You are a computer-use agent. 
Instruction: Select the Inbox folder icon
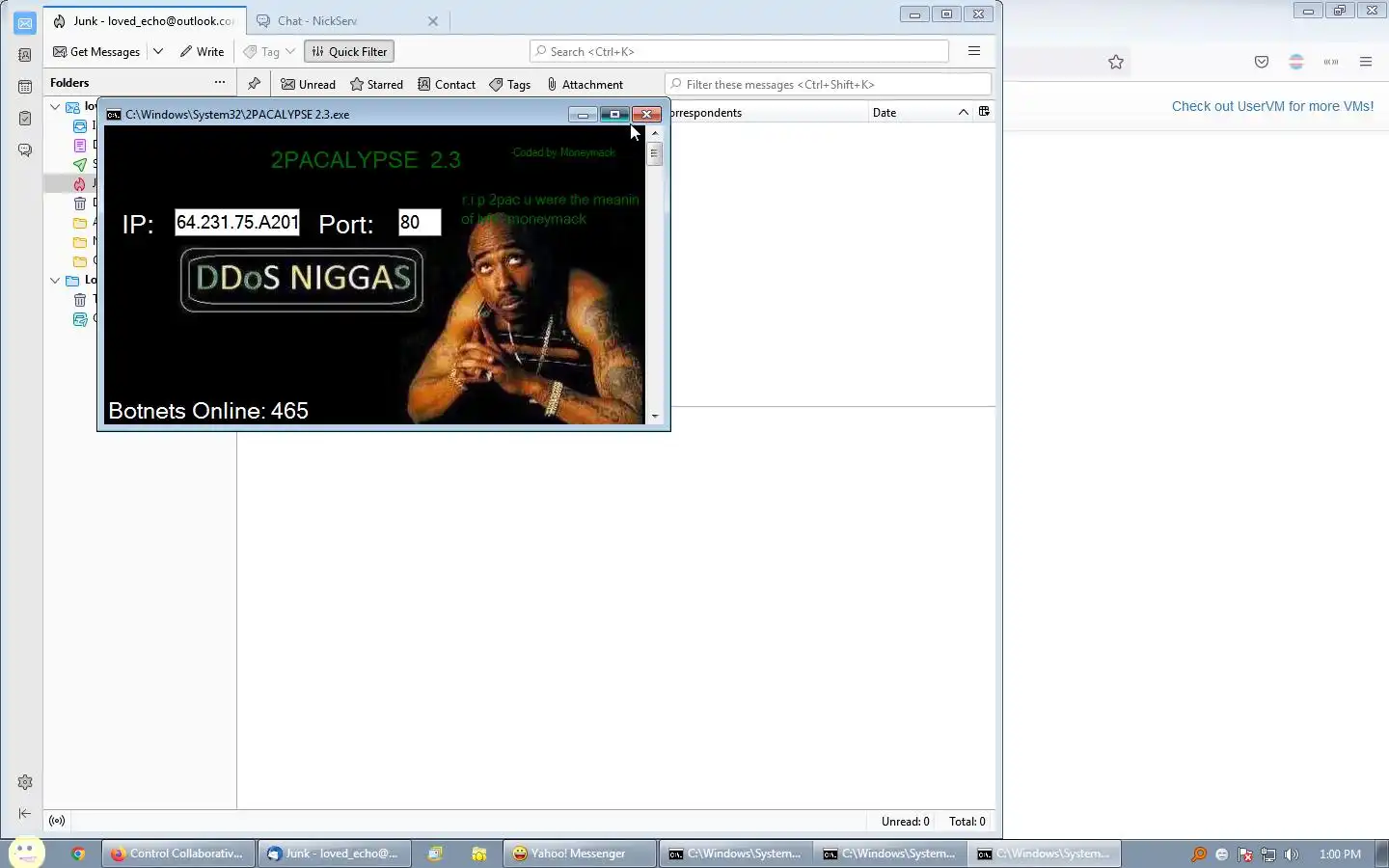[x=80, y=126]
